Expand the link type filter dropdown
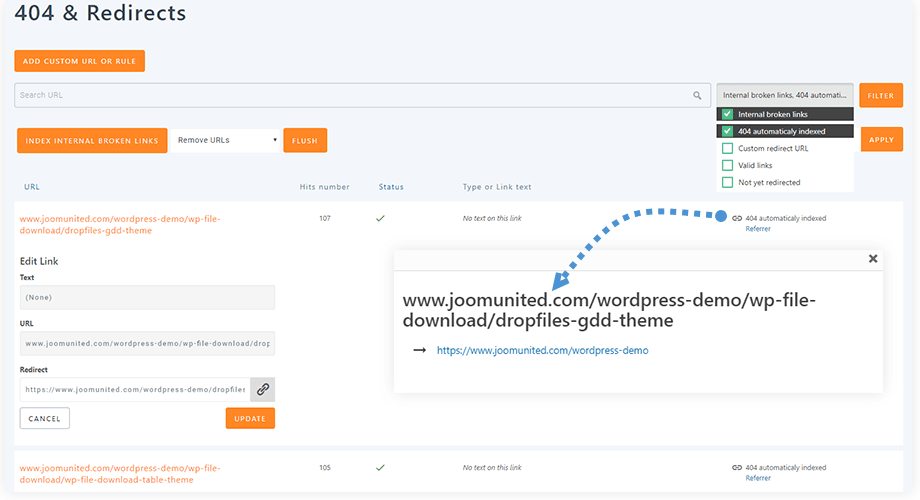The width and height of the screenshot is (920, 500). tap(785, 95)
